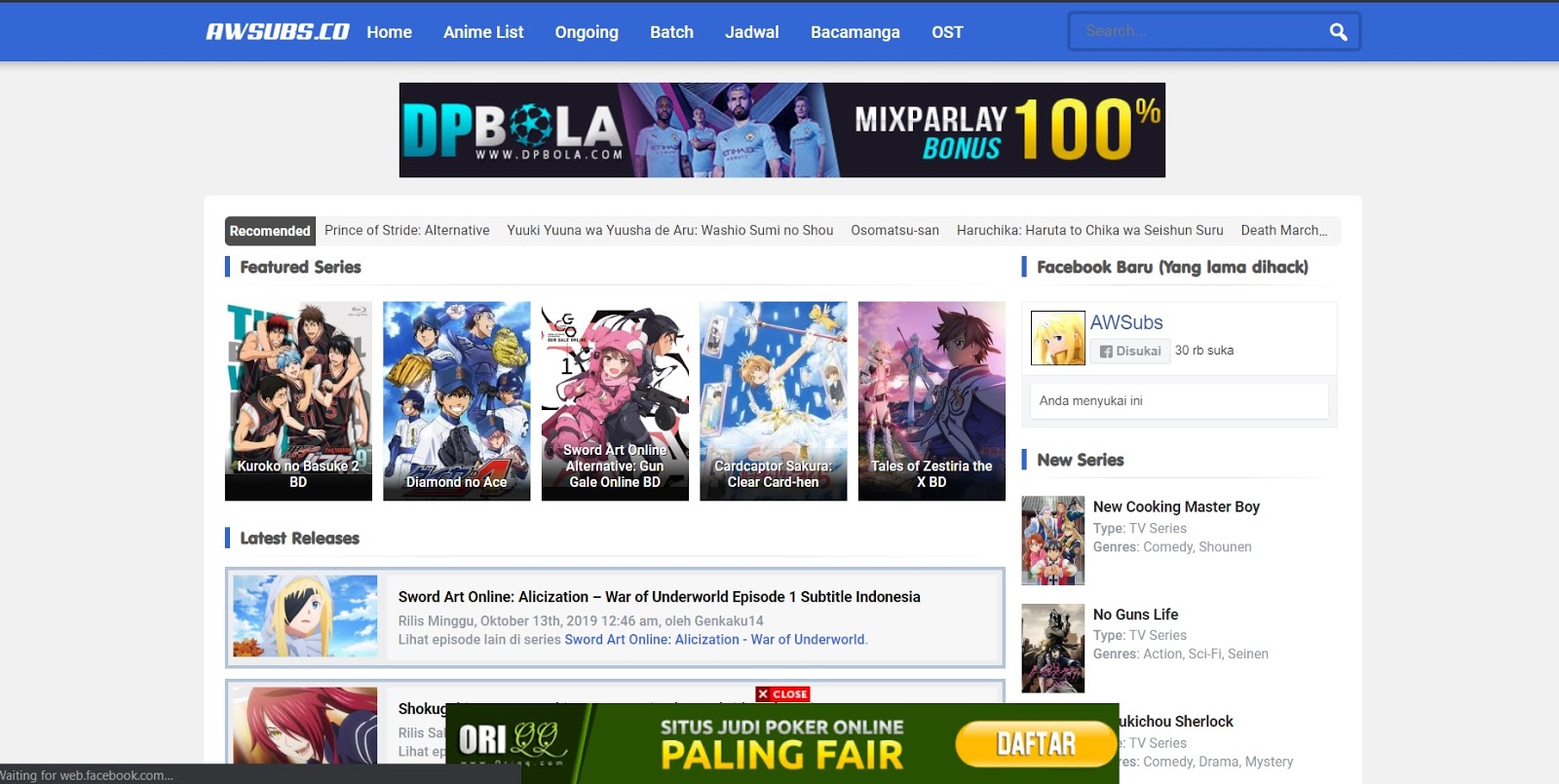Click the SAO Alicization release thumbnail image
This screenshot has width=1559, height=784.
(305, 616)
